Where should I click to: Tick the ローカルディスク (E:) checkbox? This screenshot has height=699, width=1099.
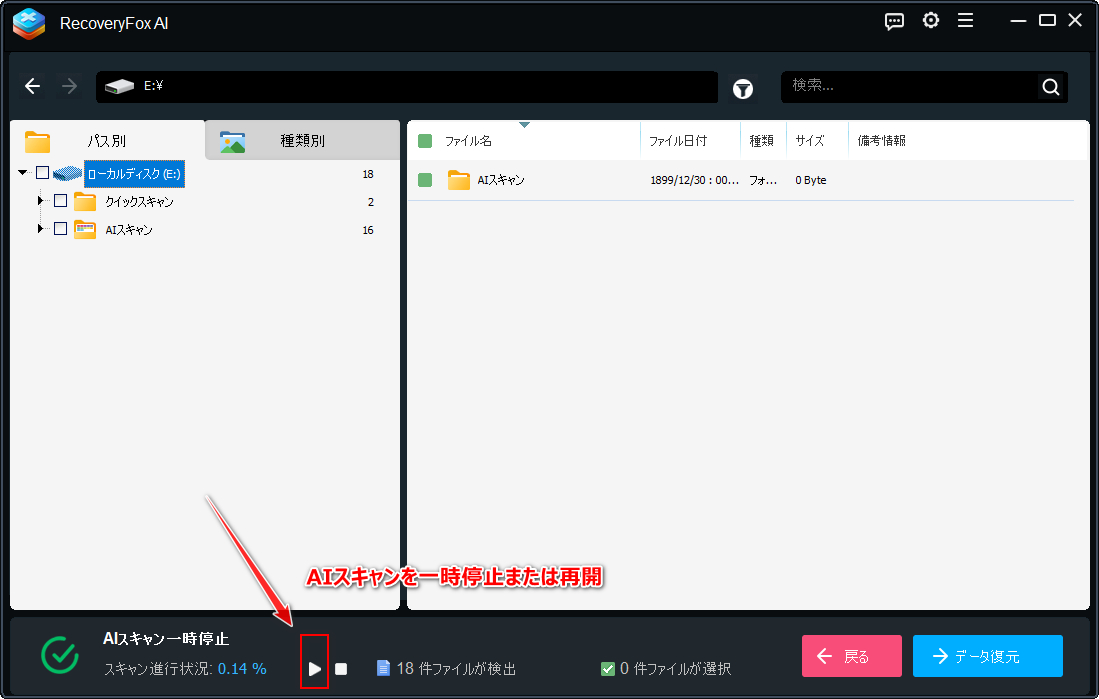pos(42,172)
